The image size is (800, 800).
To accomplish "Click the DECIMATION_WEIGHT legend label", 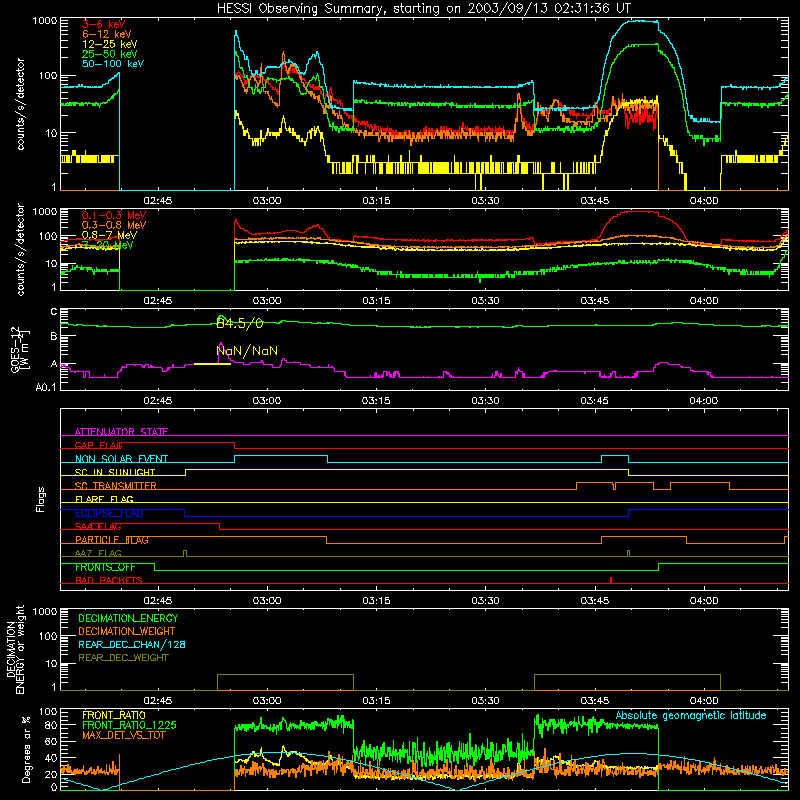I will point(127,631).
